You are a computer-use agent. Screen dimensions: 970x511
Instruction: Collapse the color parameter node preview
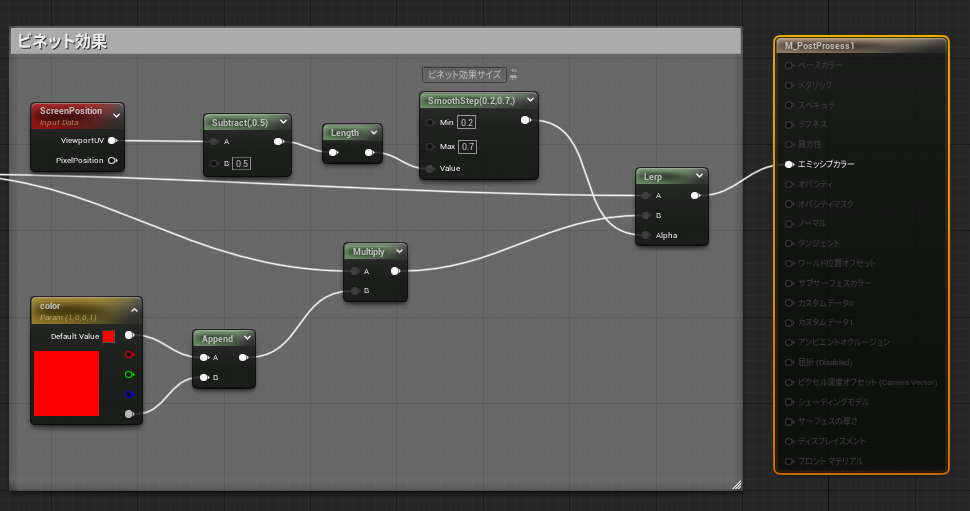[x=134, y=310]
